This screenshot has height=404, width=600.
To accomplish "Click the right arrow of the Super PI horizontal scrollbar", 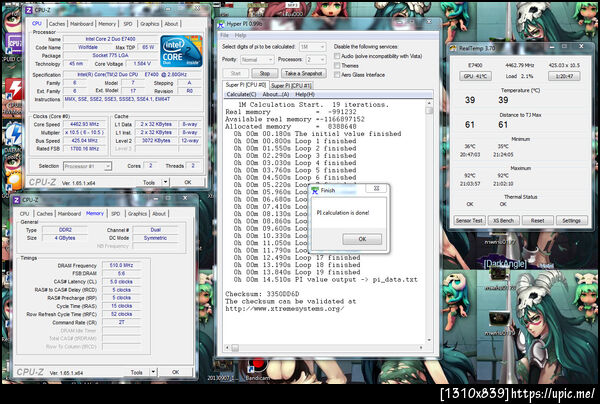I will 421,347.
